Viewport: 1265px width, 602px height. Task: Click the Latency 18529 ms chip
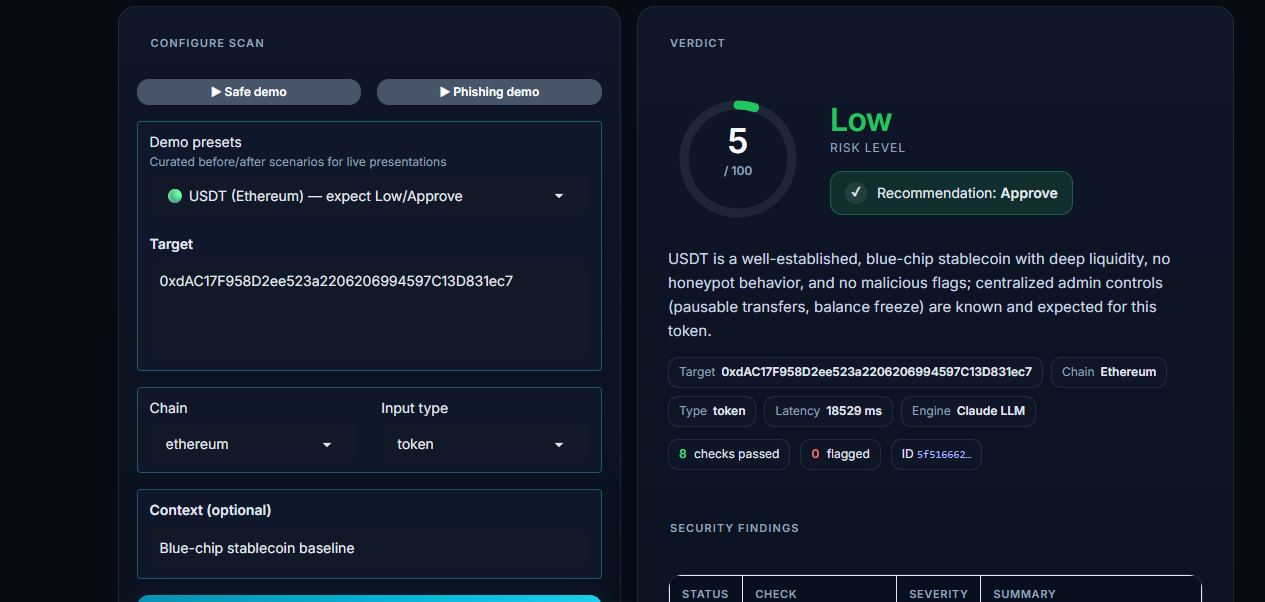point(829,411)
